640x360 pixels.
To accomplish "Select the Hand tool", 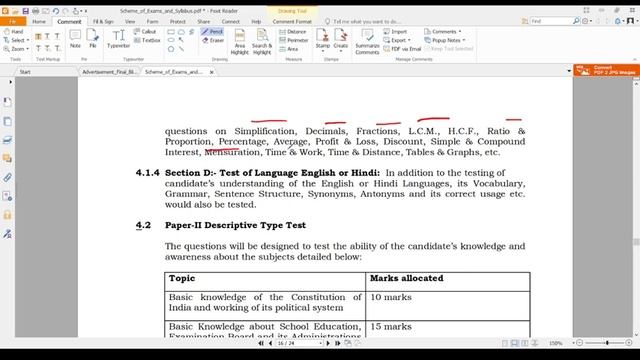I will coord(13,31).
